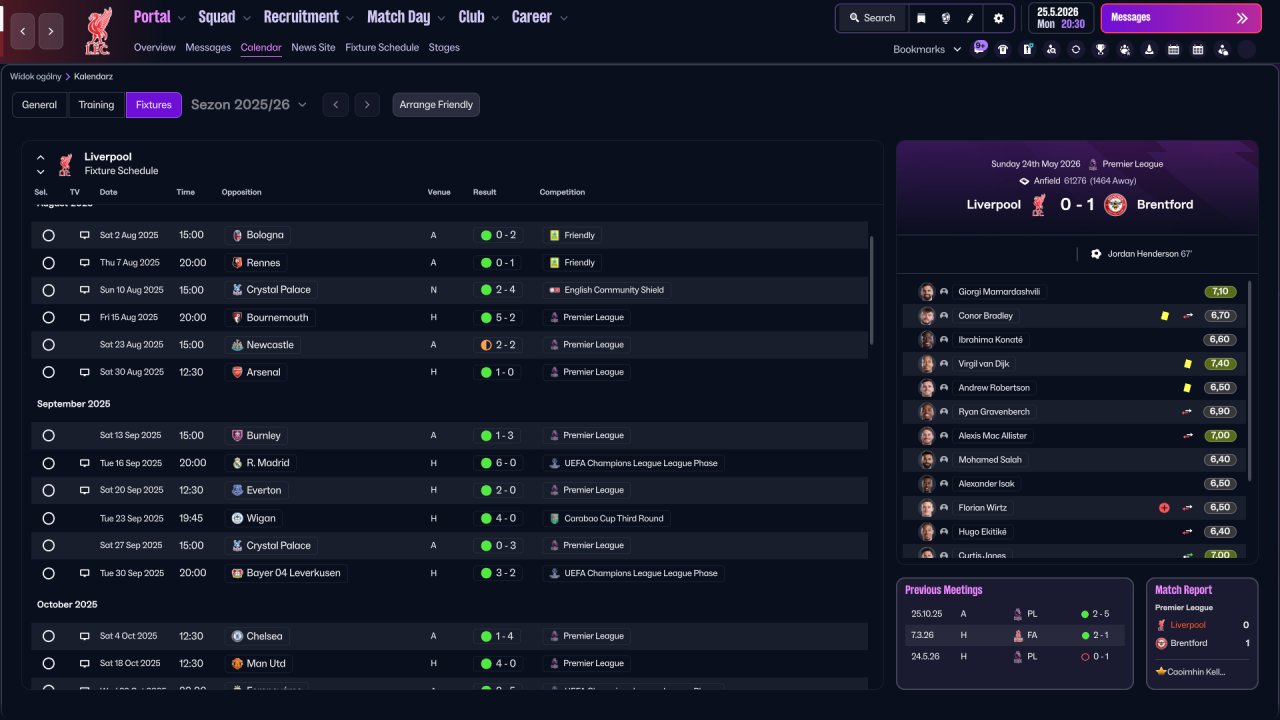The image size is (1280, 720).
Task: Select the radio button for Newcastle fixture
Action: click(48, 345)
